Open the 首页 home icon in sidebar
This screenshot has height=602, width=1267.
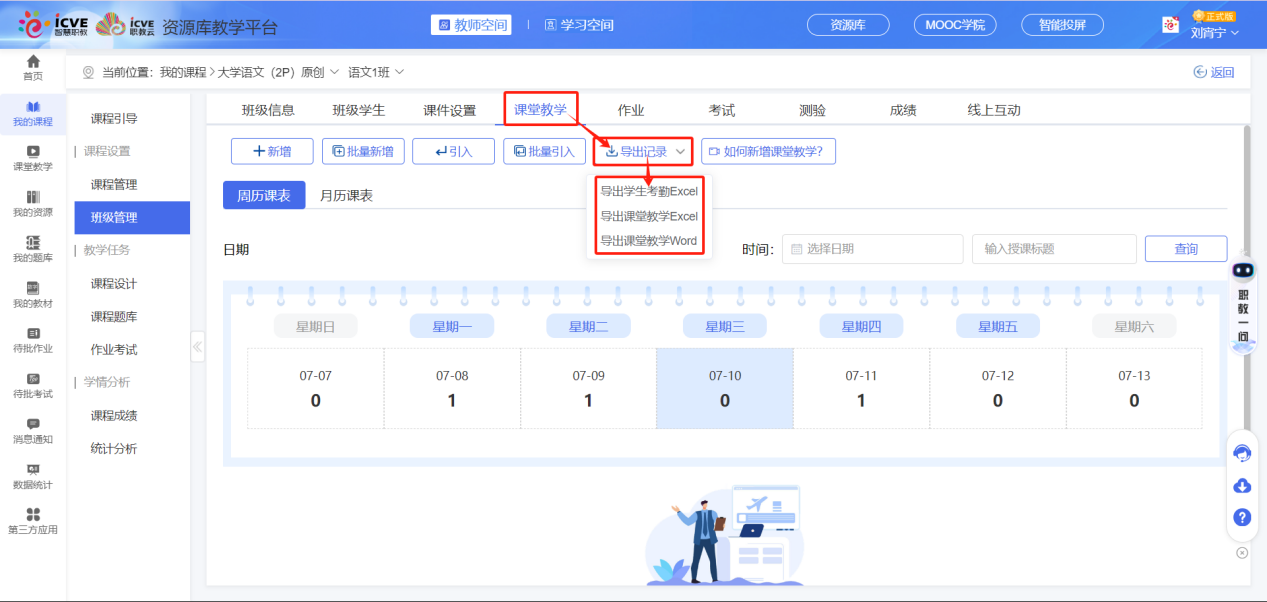[x=33, y=68]
